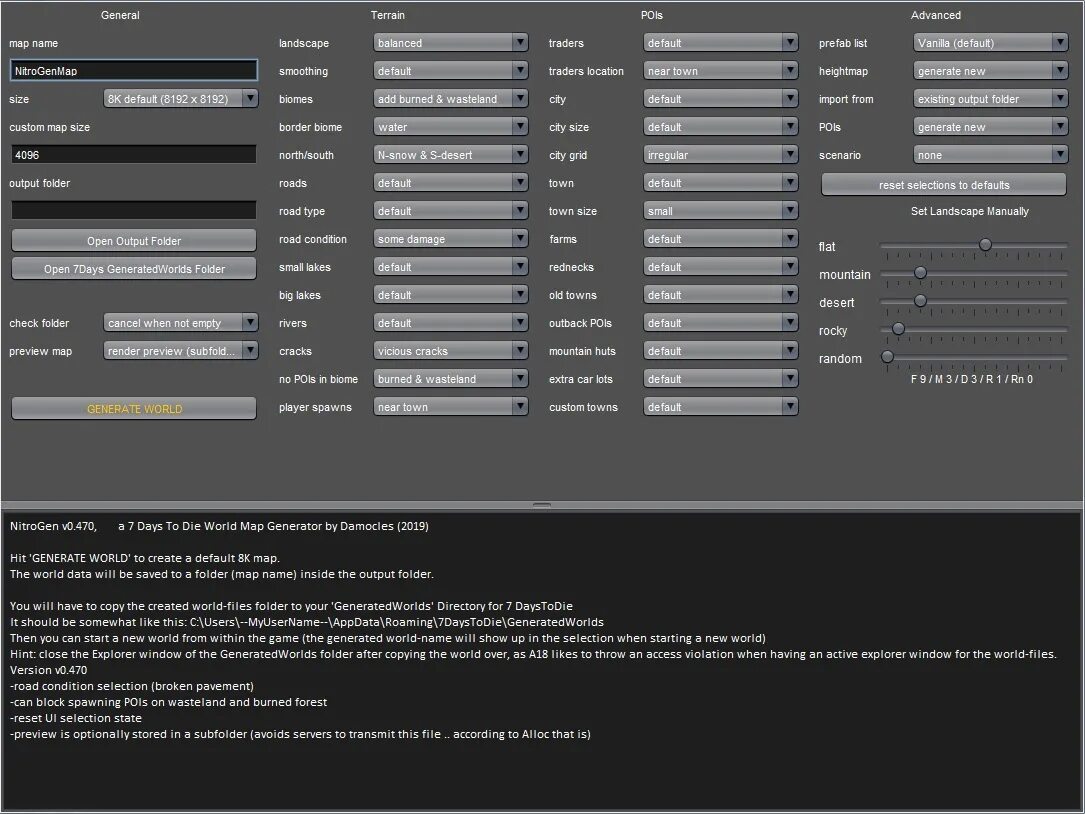Open the Output Folder button
Screen dimensions: 1085x814
click(134, 241)
